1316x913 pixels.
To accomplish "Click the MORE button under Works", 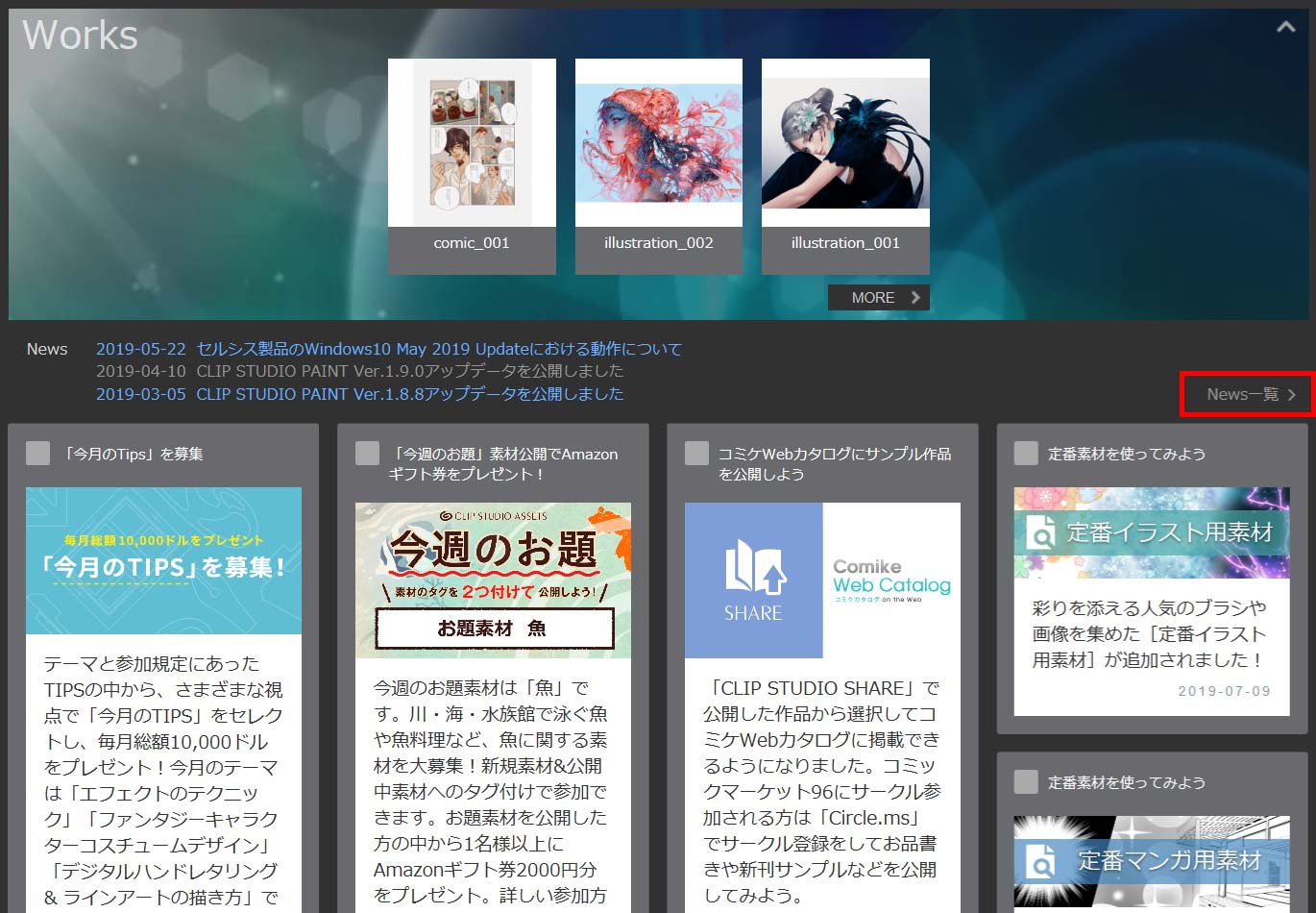I will pos(878,298).
